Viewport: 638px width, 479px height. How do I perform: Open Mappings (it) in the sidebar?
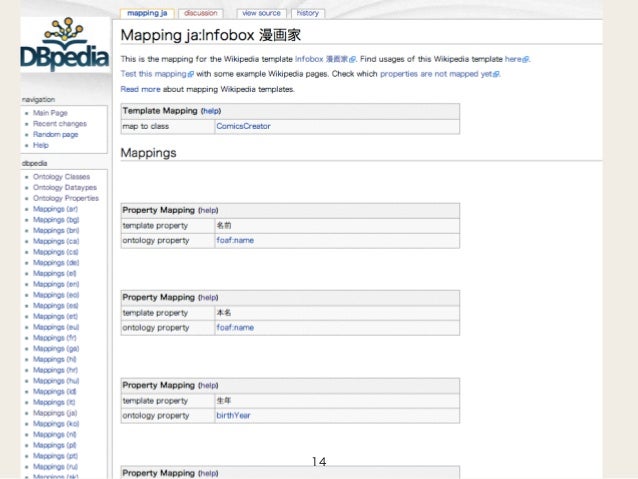[54, 402]
